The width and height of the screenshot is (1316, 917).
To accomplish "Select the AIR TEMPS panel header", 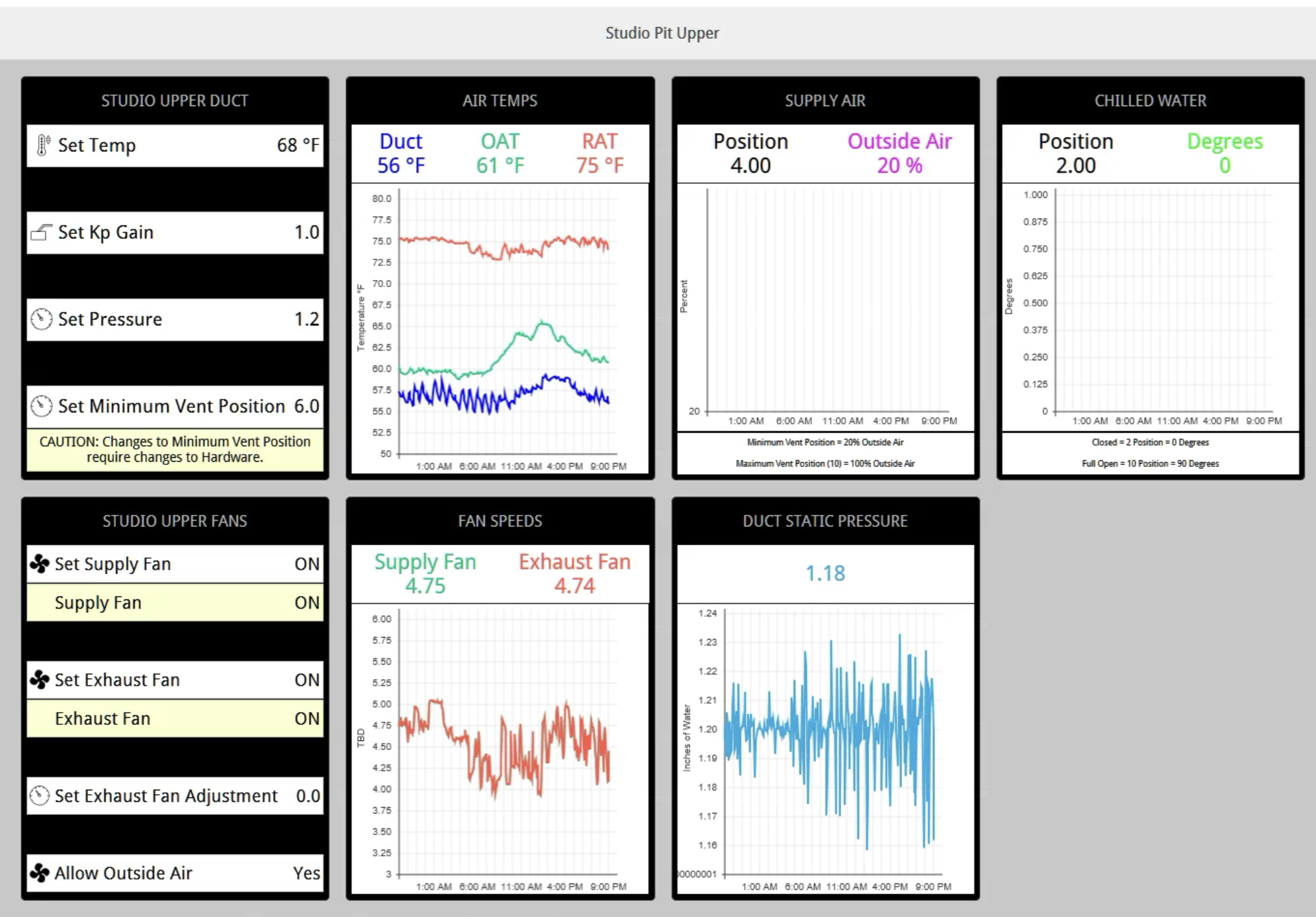I will pyautogui.click(x=499, y=101).
